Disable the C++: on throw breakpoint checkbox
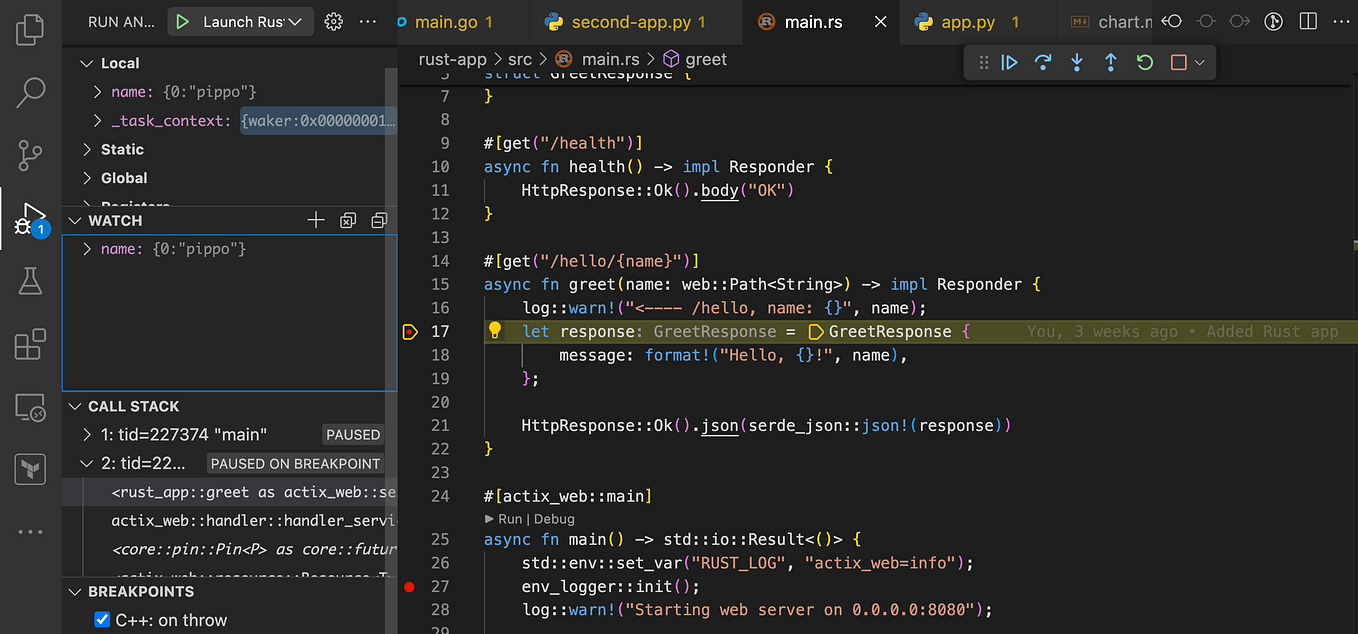Image resolution: width=1358 pixels, height=634 pixels. (x=102, y=620)
